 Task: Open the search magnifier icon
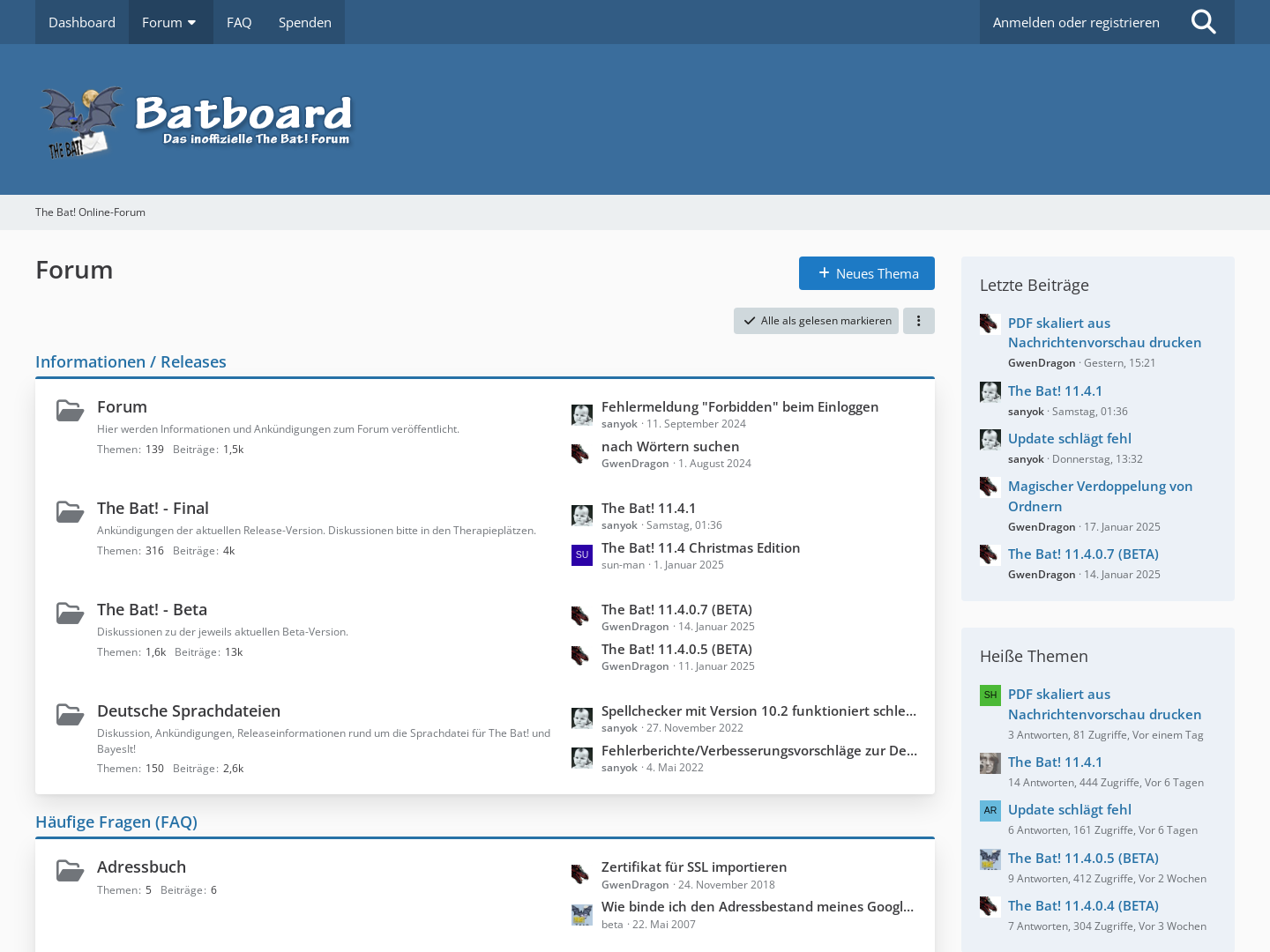coord(1203,22)
